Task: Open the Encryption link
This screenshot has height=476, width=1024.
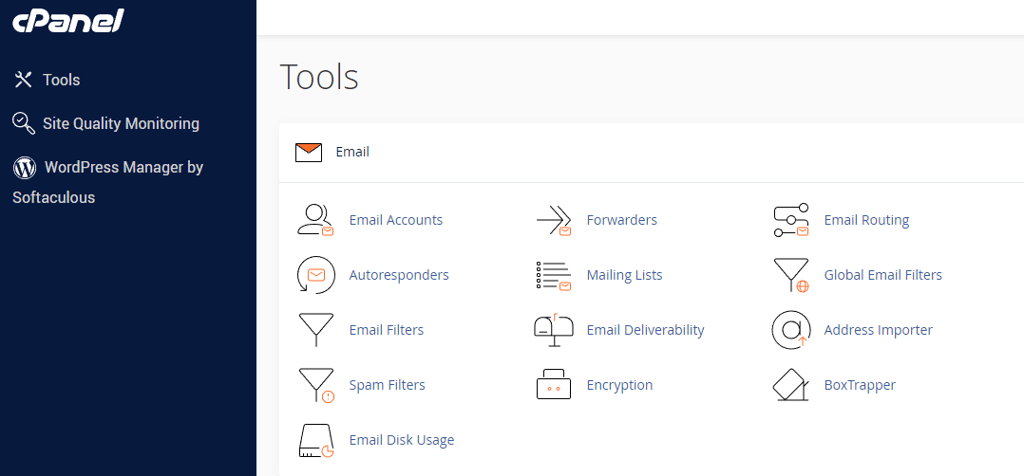Action: click(620, 385)
